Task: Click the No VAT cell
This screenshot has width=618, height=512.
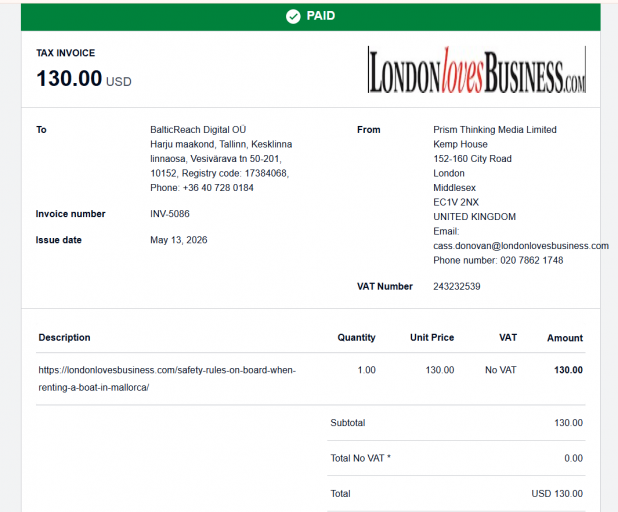Action: tap(501, 370)
